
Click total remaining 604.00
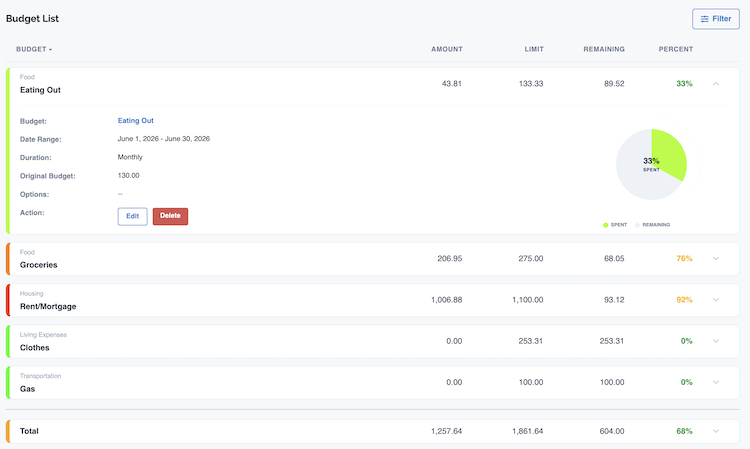coord(612,431)
